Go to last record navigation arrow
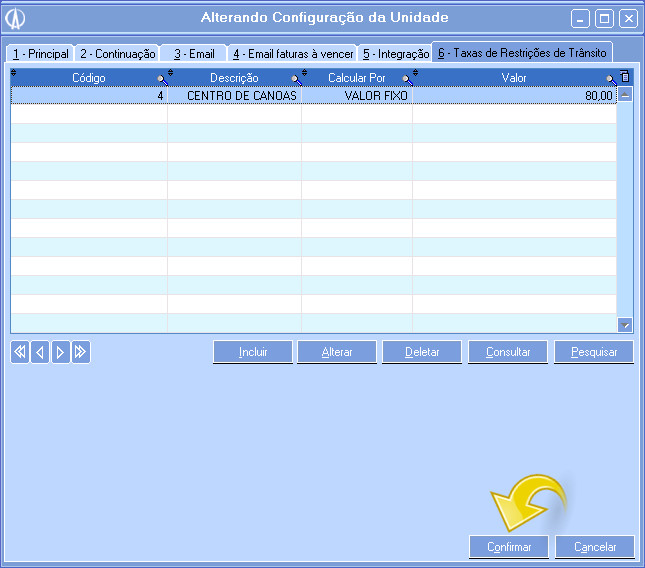The width and height of the screenshot is (645, 568). coord(81,352)
